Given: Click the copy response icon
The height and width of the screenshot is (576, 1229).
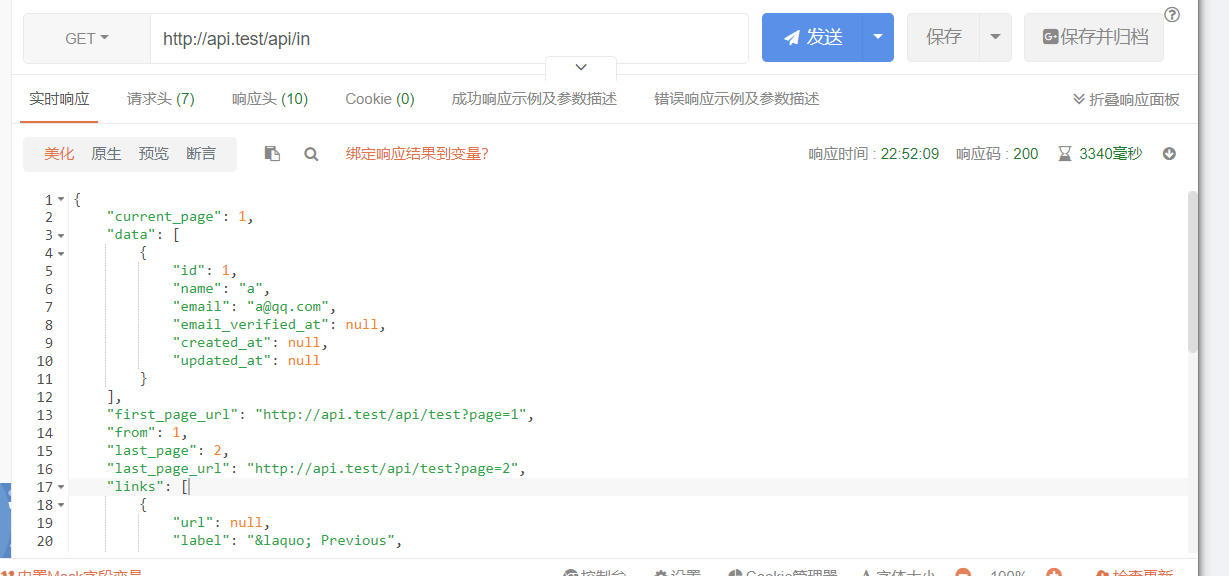Looking at the screenshot, I should click(x=272, y=154).
